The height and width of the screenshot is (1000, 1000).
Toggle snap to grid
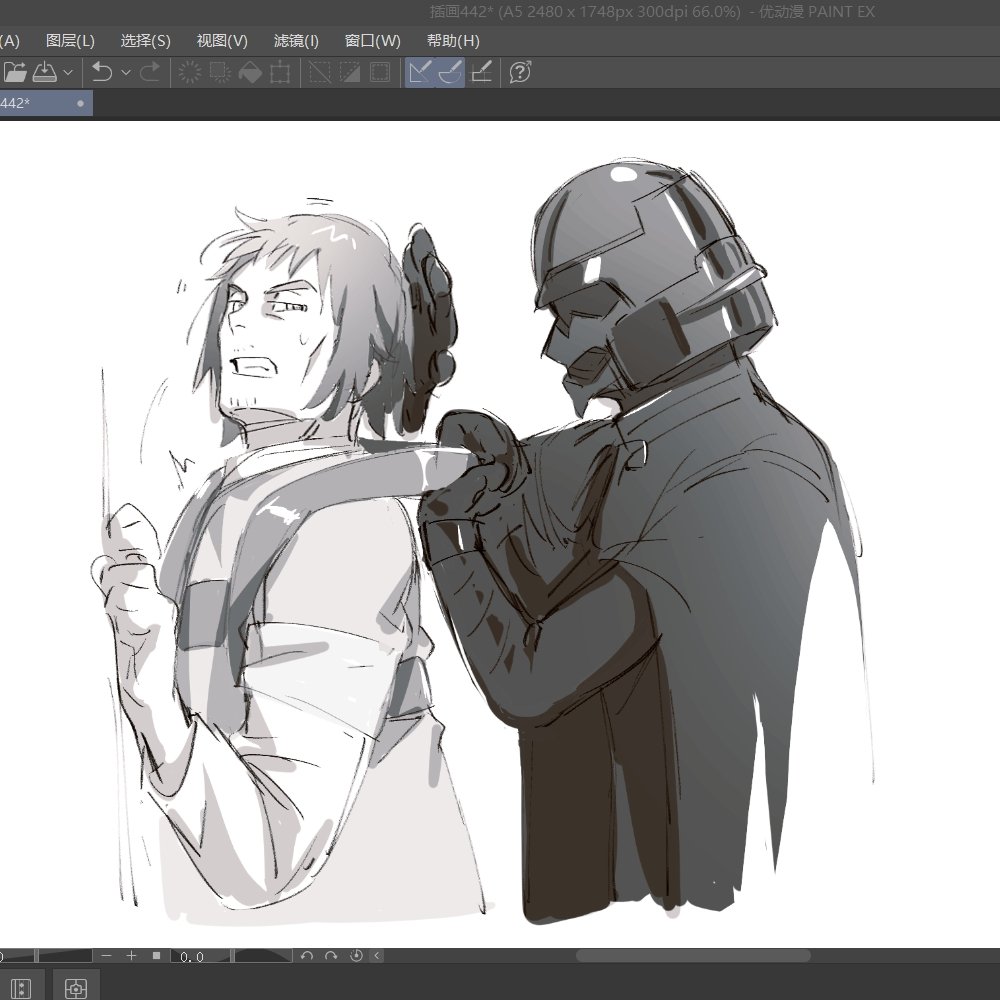pos(481,72)
